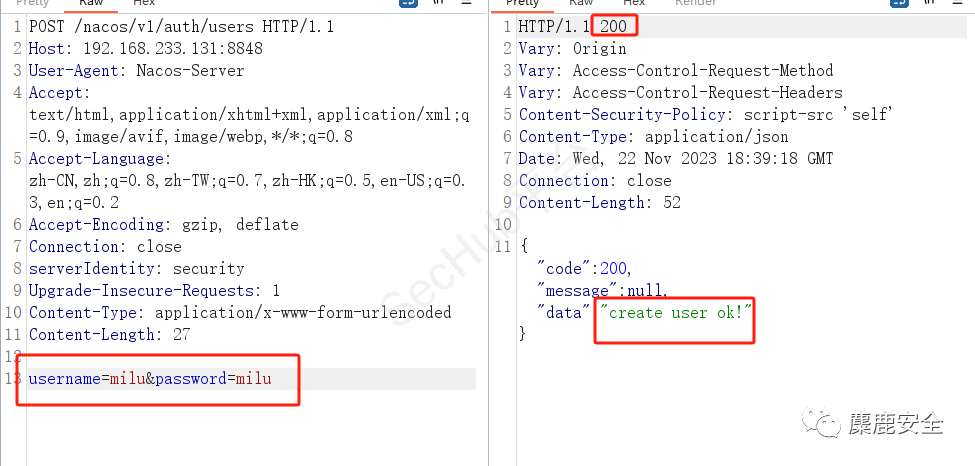Viewport: 975px width, 466px height.
Task: Switch to the request Pretty tab
Action: point(33,4)
